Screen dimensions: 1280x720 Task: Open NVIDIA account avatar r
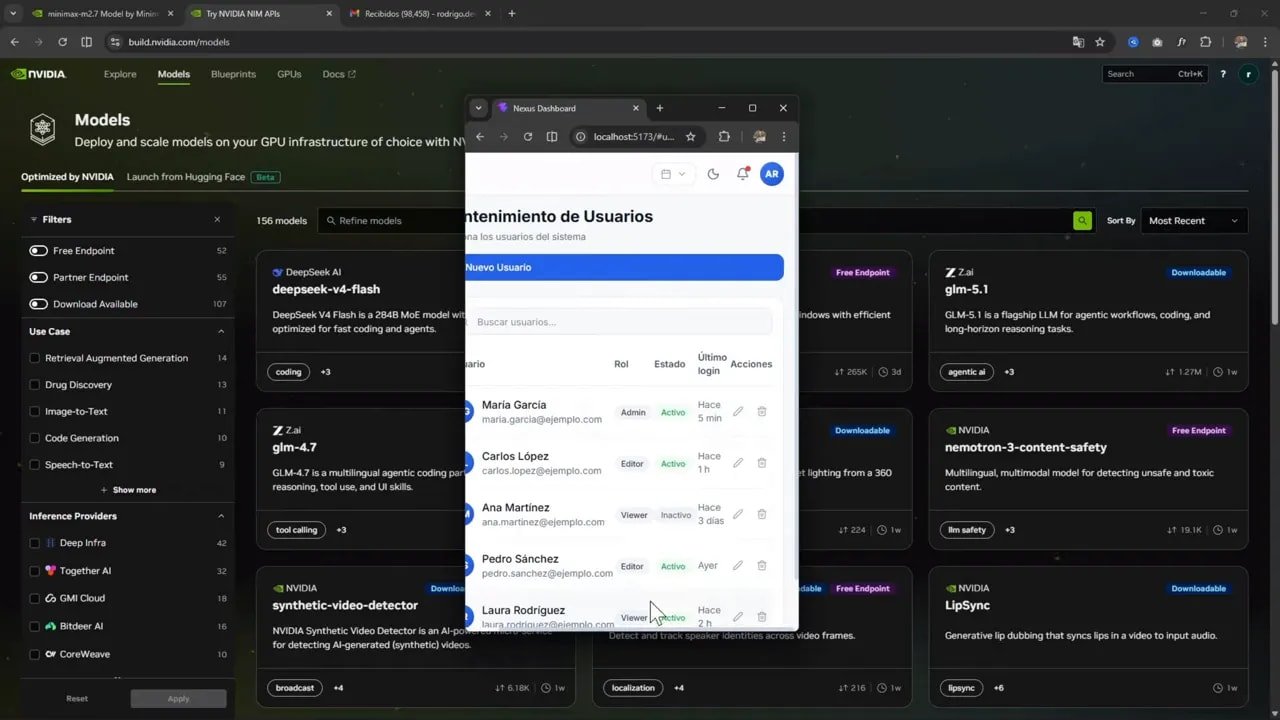1248,74
